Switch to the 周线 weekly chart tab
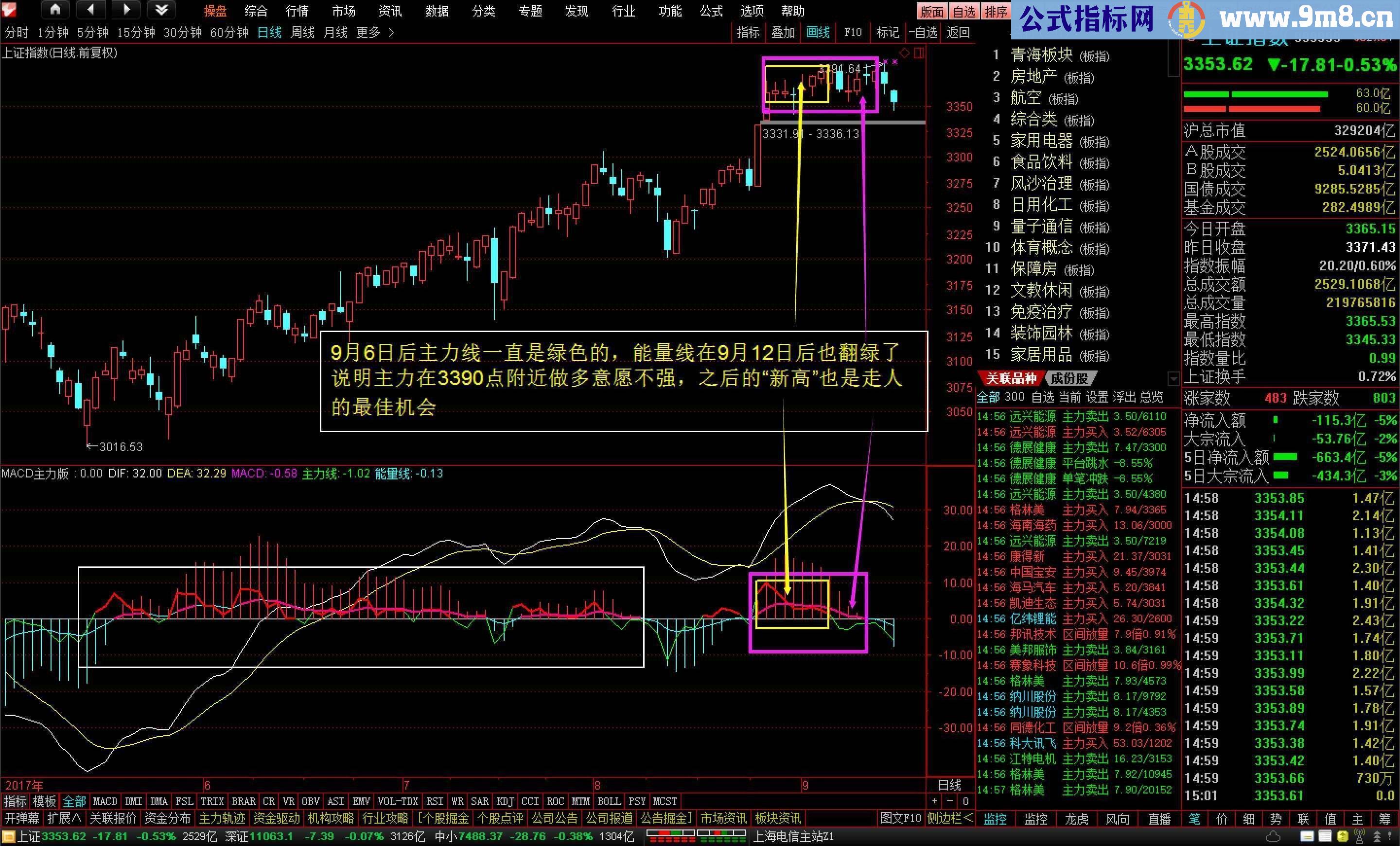 pyautogui.click(x=303, y=33)
